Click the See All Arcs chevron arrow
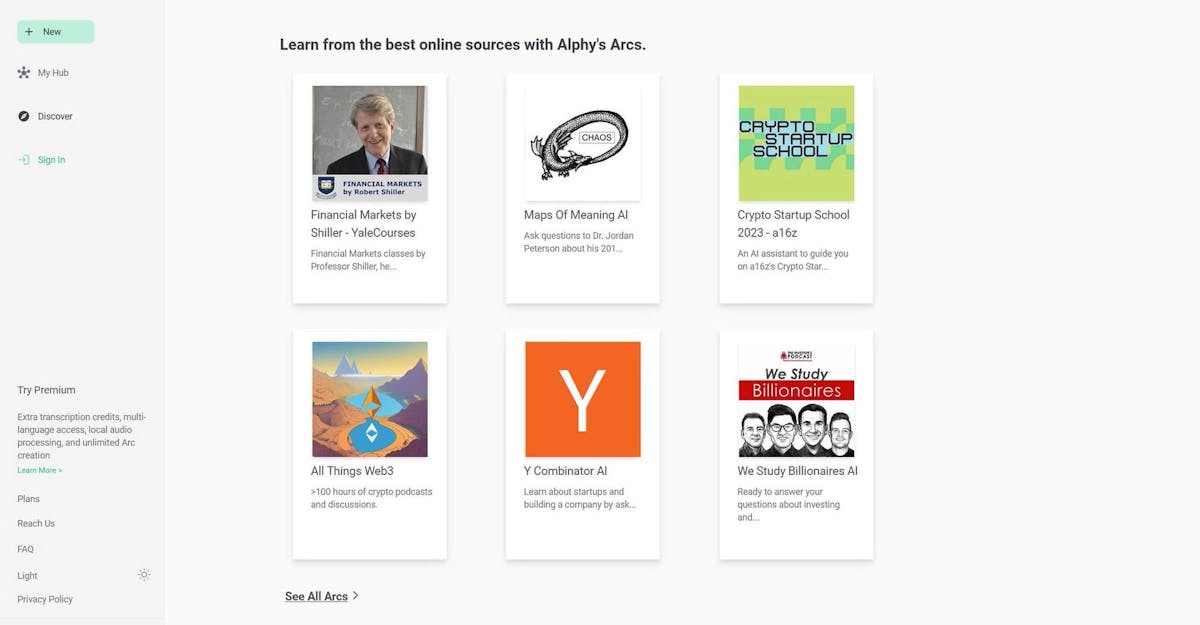The image size is (1200, 625). [355, 596]
